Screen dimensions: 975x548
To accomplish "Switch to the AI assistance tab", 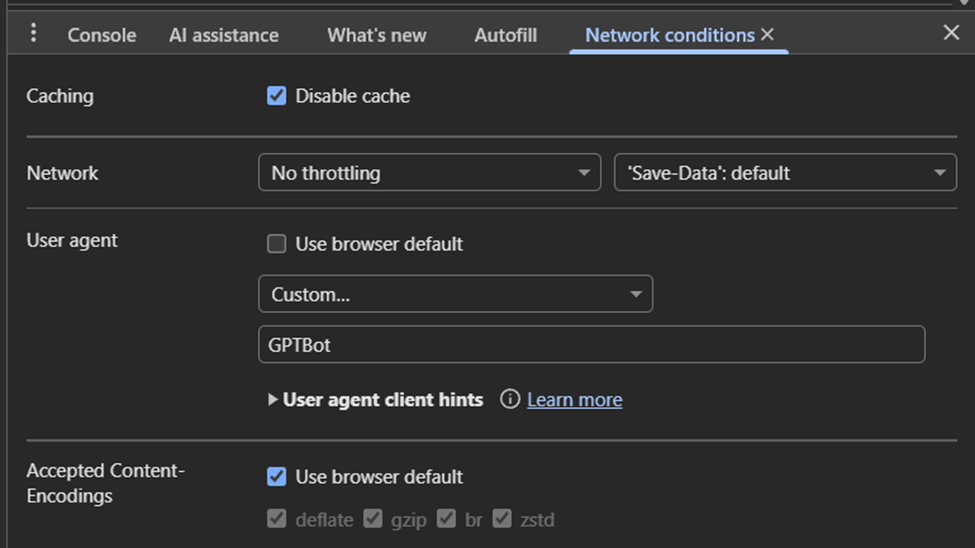I will [224, 35].
